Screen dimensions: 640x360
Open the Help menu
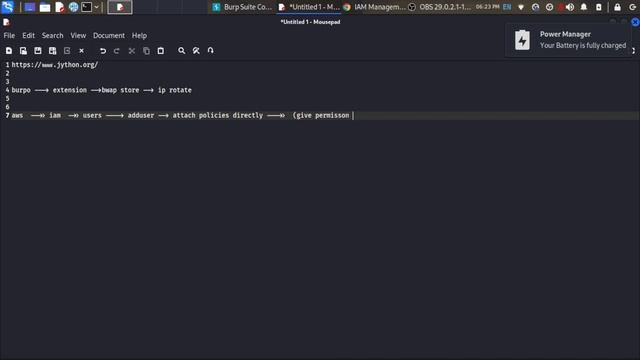coord(139,36)
